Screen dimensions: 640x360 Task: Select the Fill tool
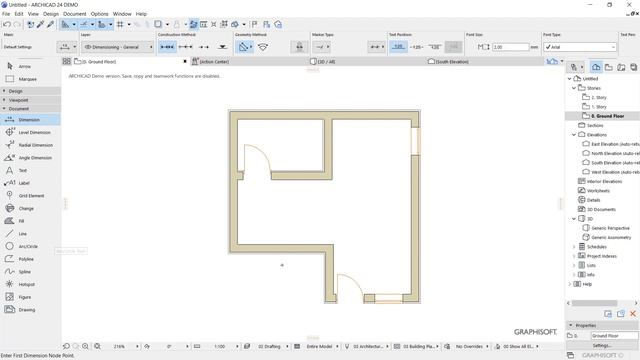point(21,221)
